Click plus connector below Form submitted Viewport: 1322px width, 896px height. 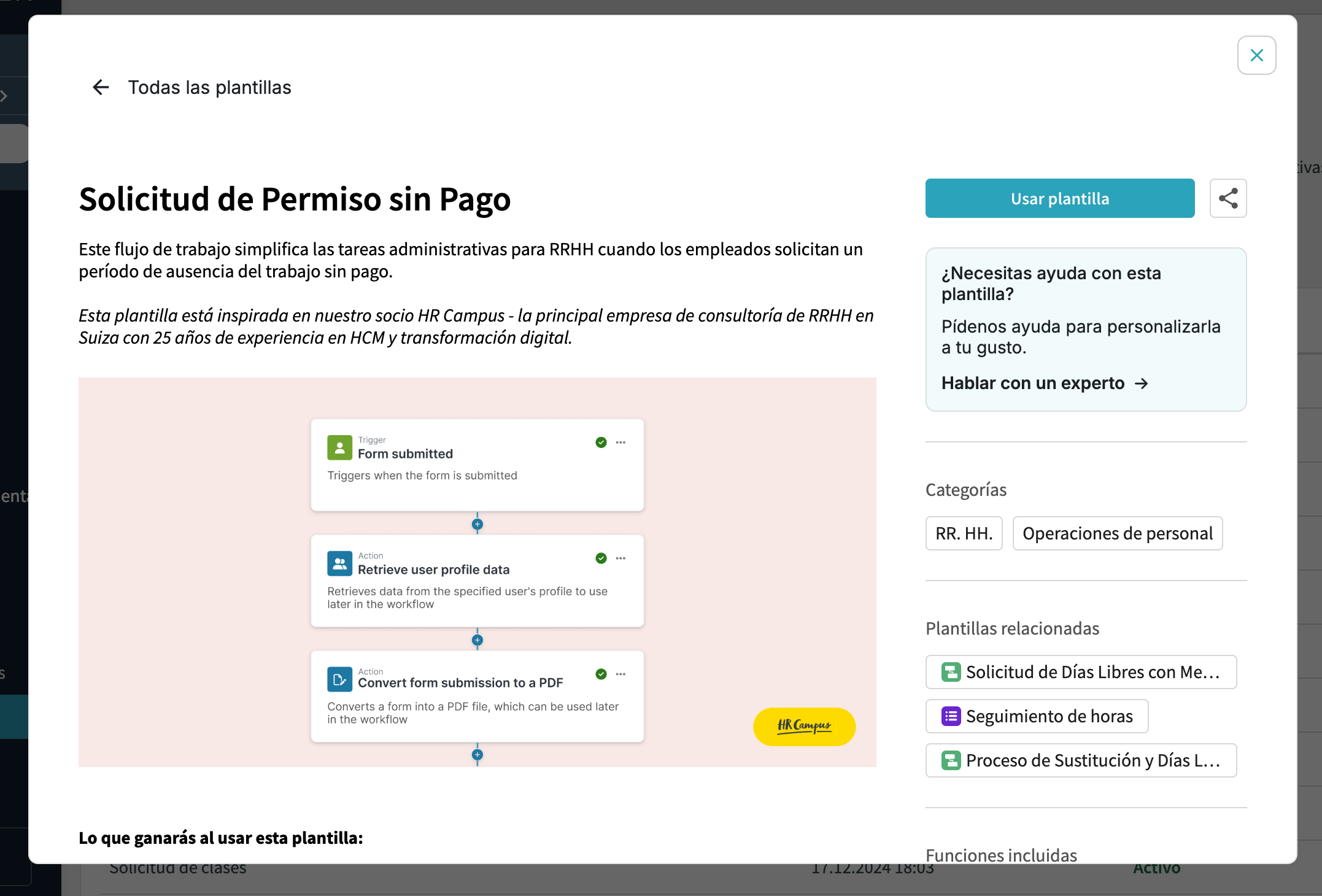click(x=477, y=524)
